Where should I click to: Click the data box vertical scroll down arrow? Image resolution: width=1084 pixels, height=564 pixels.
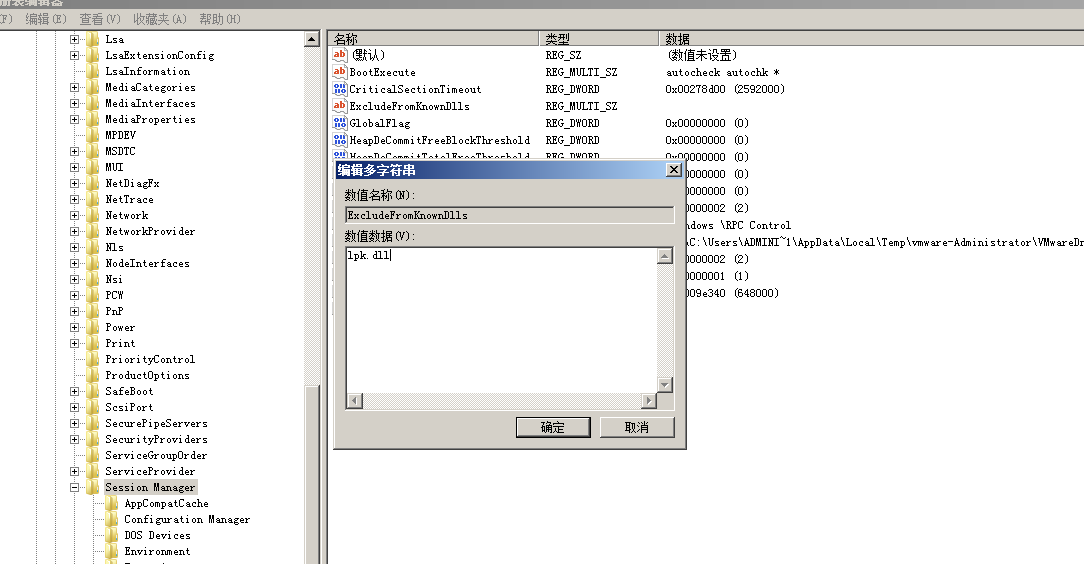click(x=664, y=385)
